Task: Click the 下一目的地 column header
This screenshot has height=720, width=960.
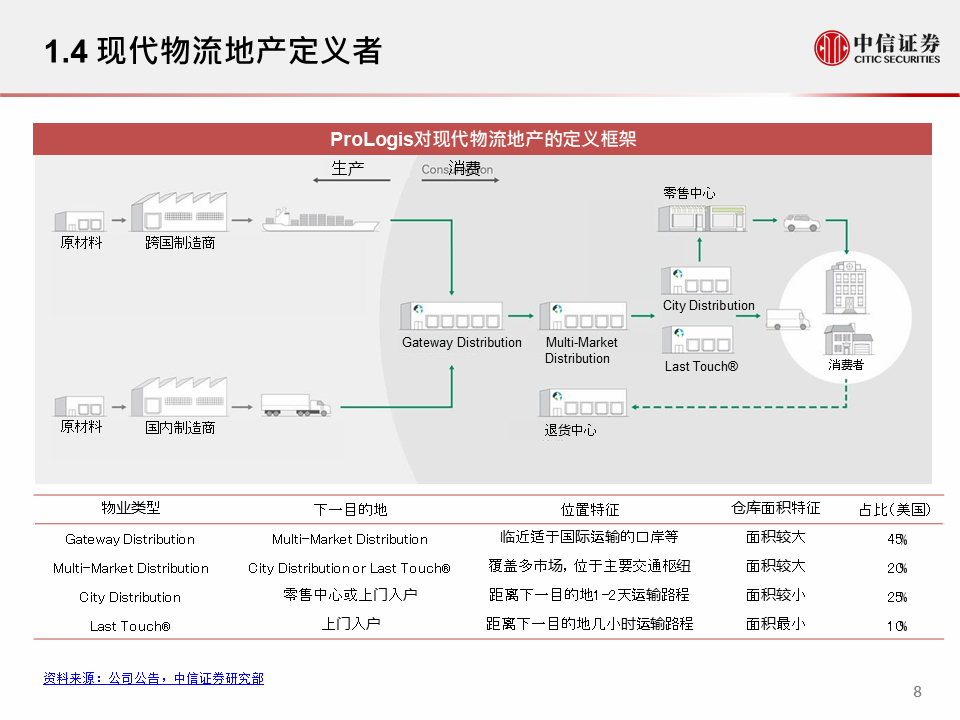Action: coord(350,509)
